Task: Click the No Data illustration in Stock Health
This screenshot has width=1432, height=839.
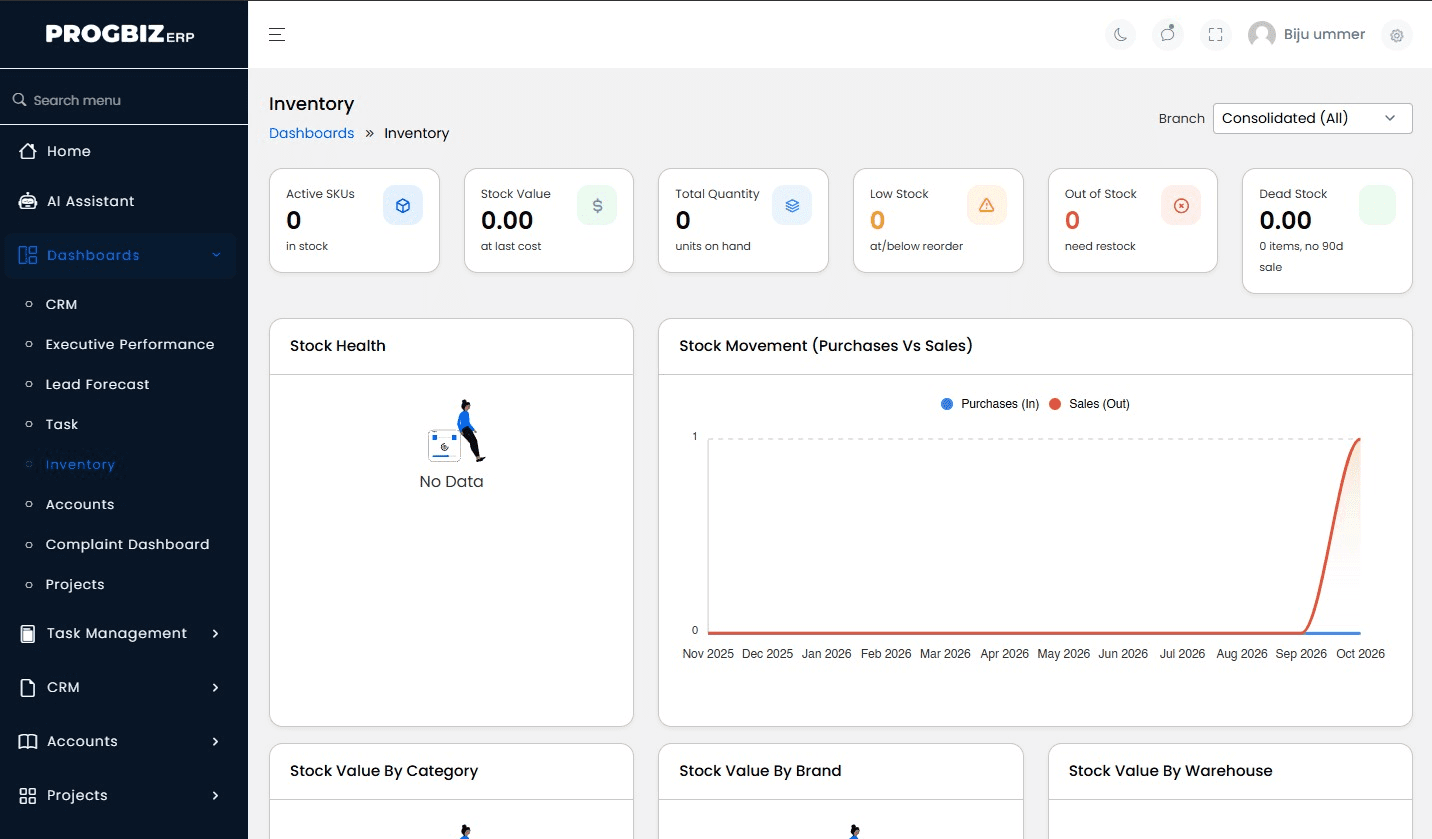Action: [456, 431]
